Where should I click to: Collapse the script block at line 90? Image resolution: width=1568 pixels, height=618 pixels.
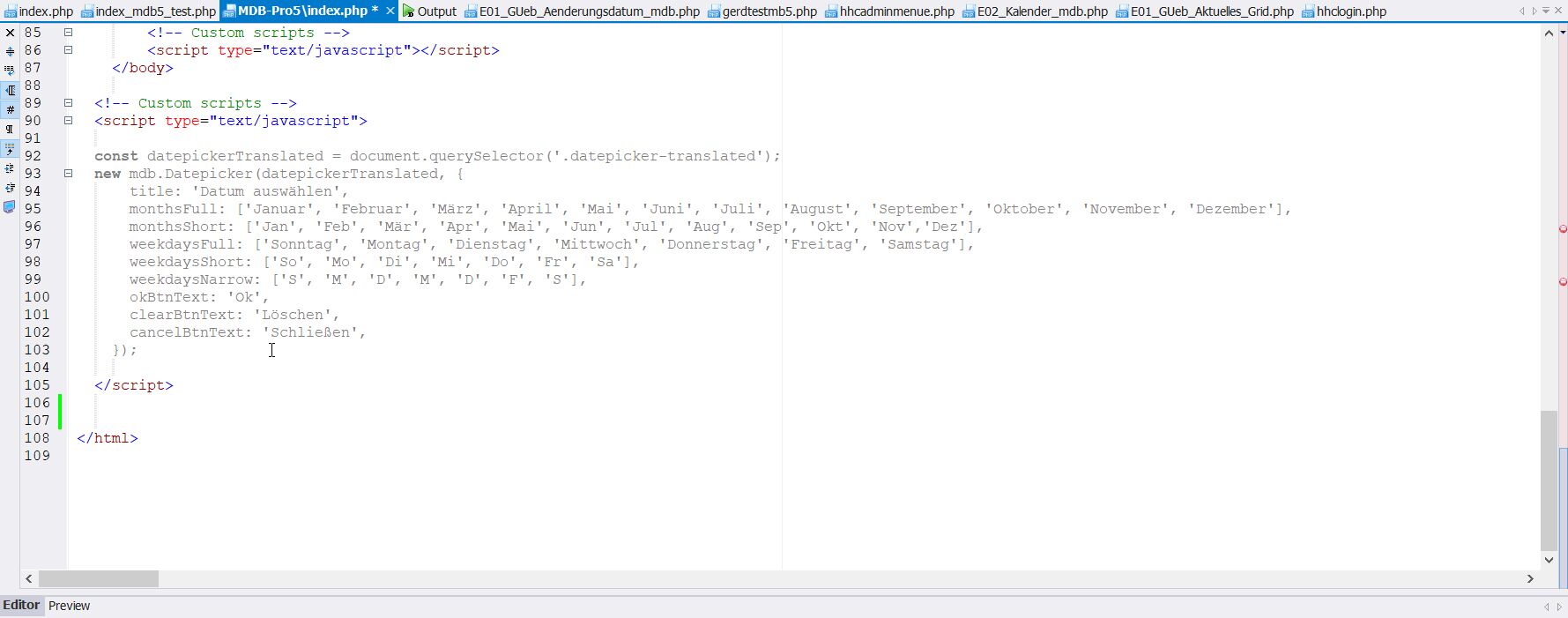point(68,121)
